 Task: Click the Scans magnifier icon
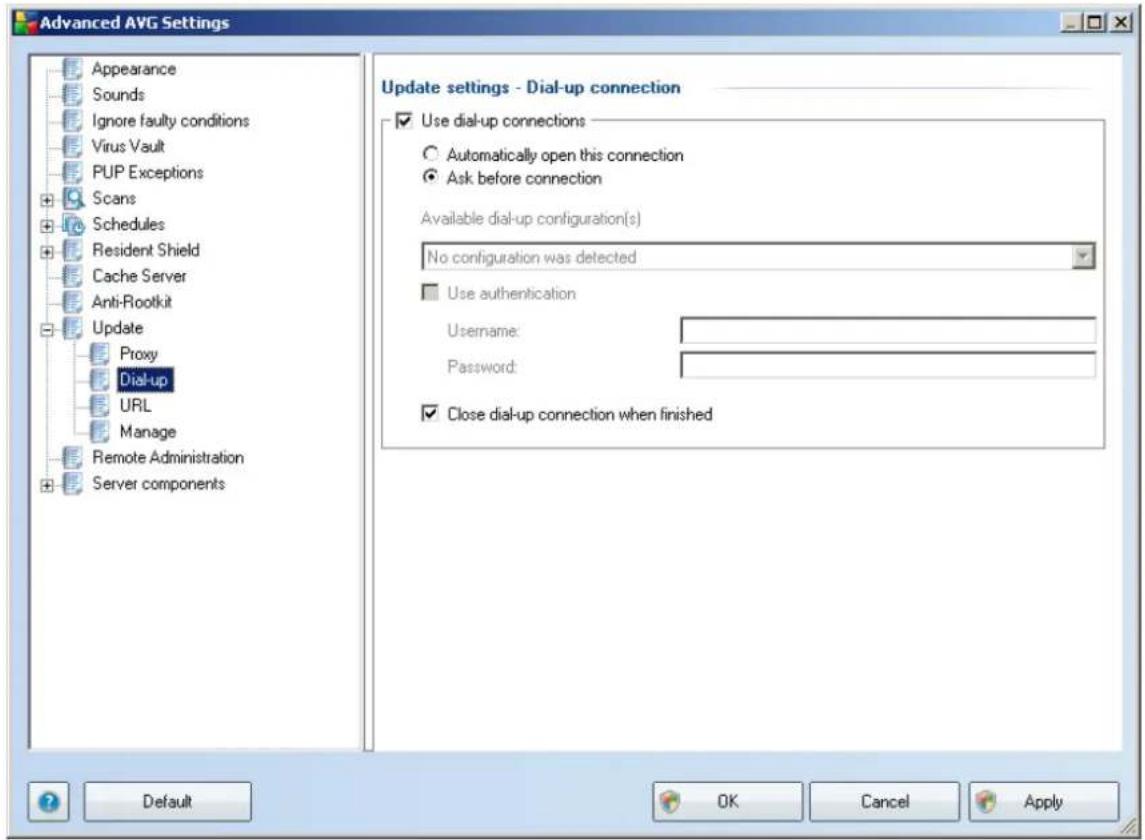point(73,199)
